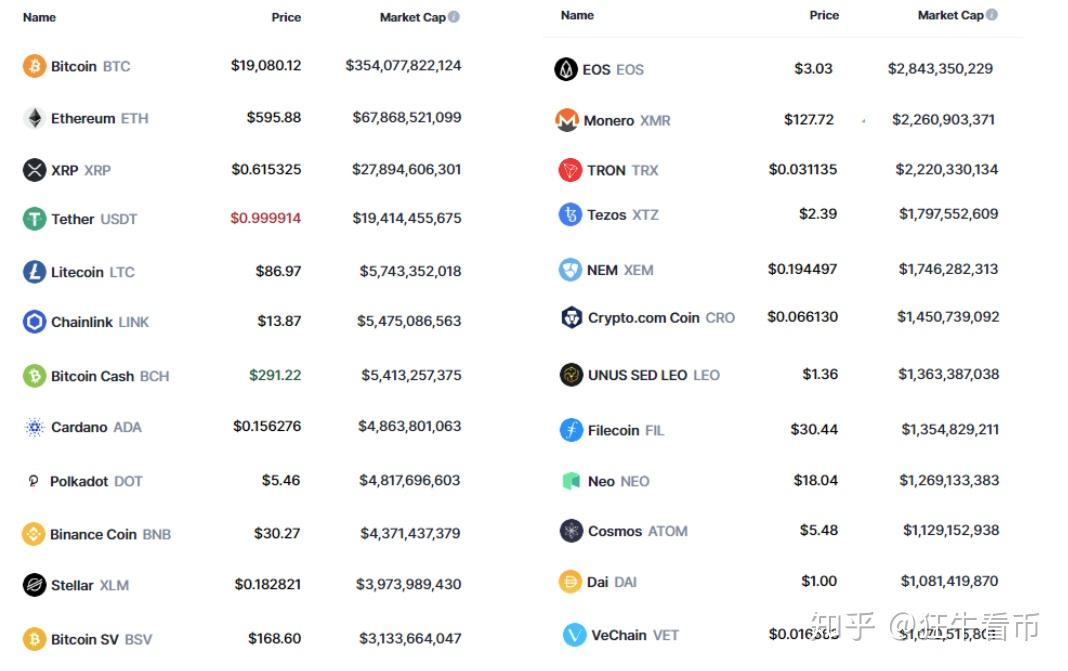Click the Ethereum ETH diamond logo
1068x671 pixels.
(x=33, y=117)
